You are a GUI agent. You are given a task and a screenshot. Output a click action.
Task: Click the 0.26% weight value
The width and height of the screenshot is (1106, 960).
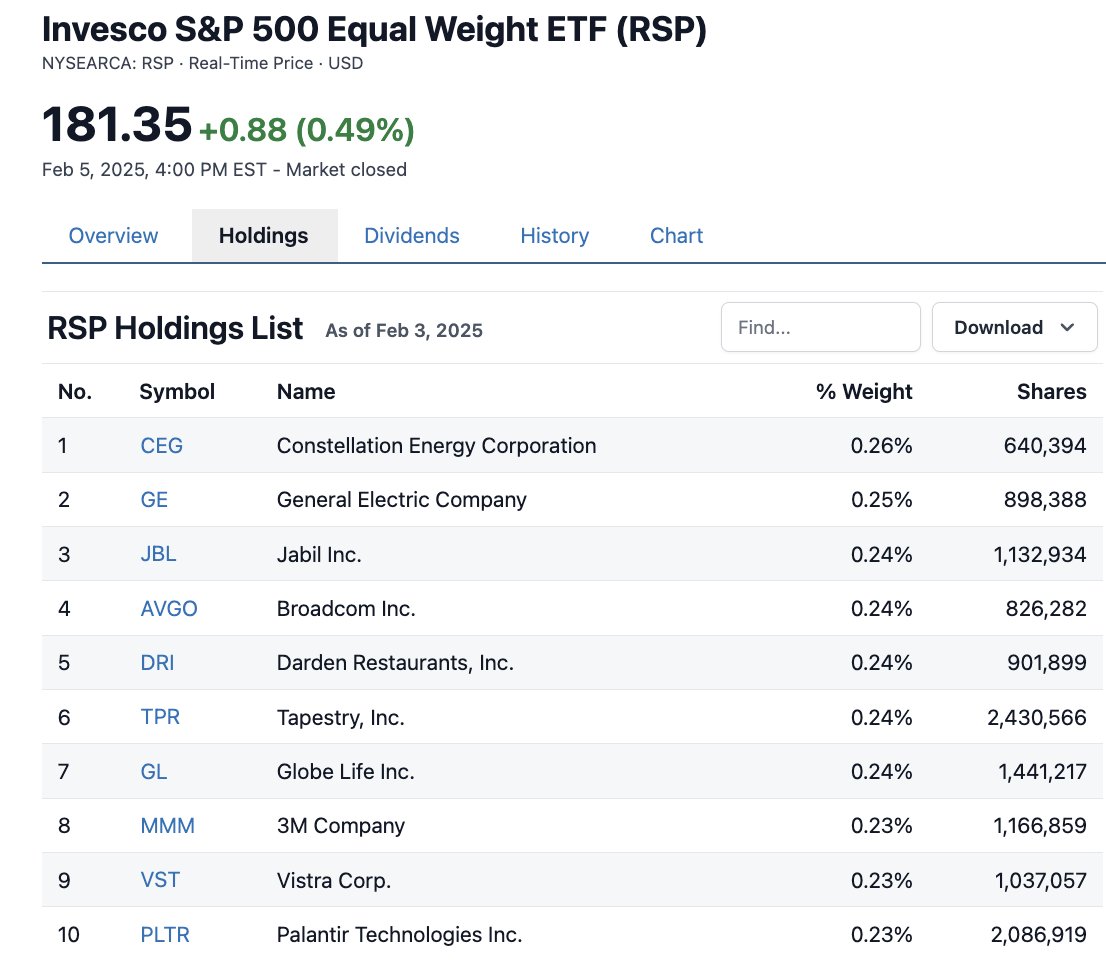coord(882,446)
